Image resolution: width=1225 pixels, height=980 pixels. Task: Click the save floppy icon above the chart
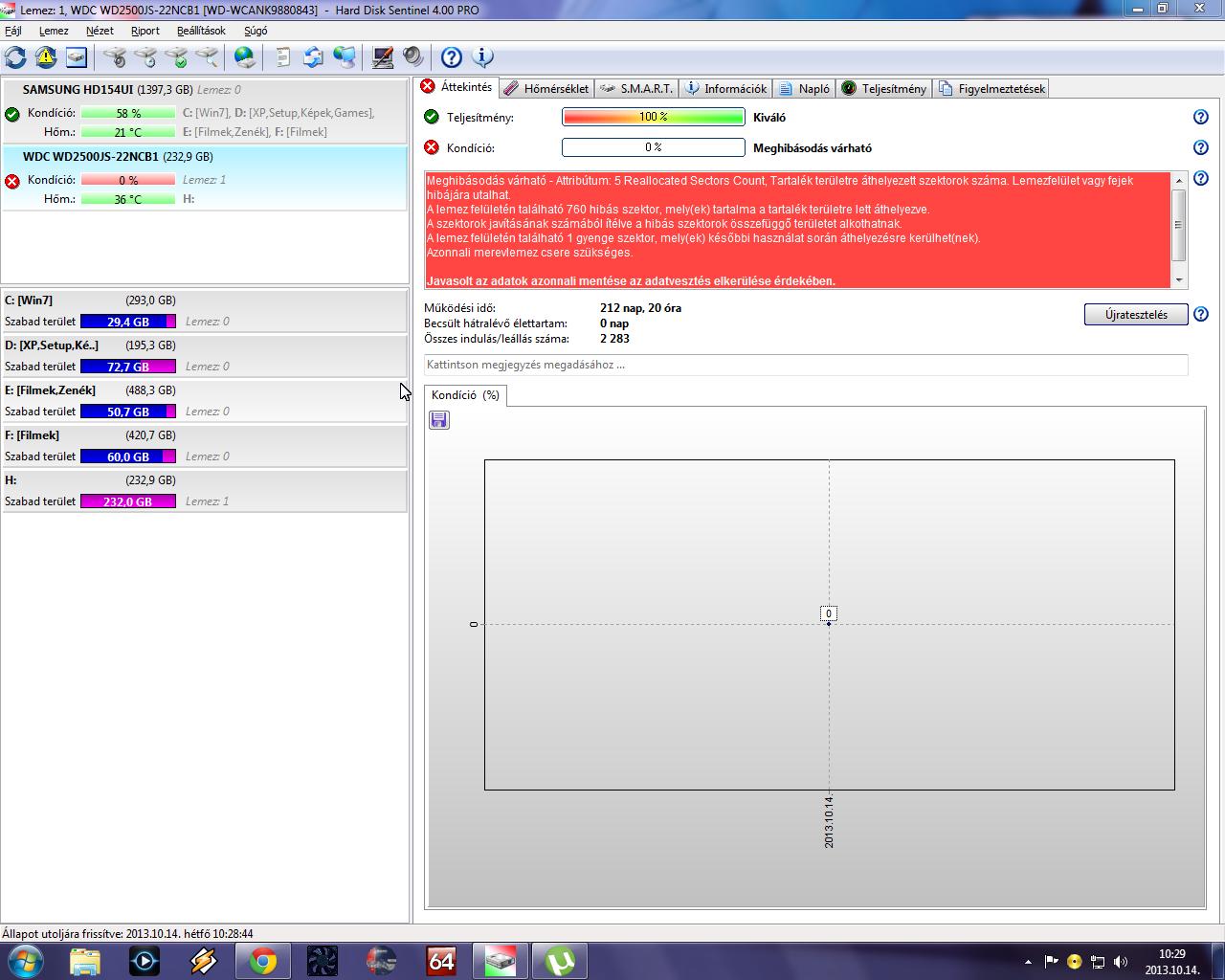439,420
